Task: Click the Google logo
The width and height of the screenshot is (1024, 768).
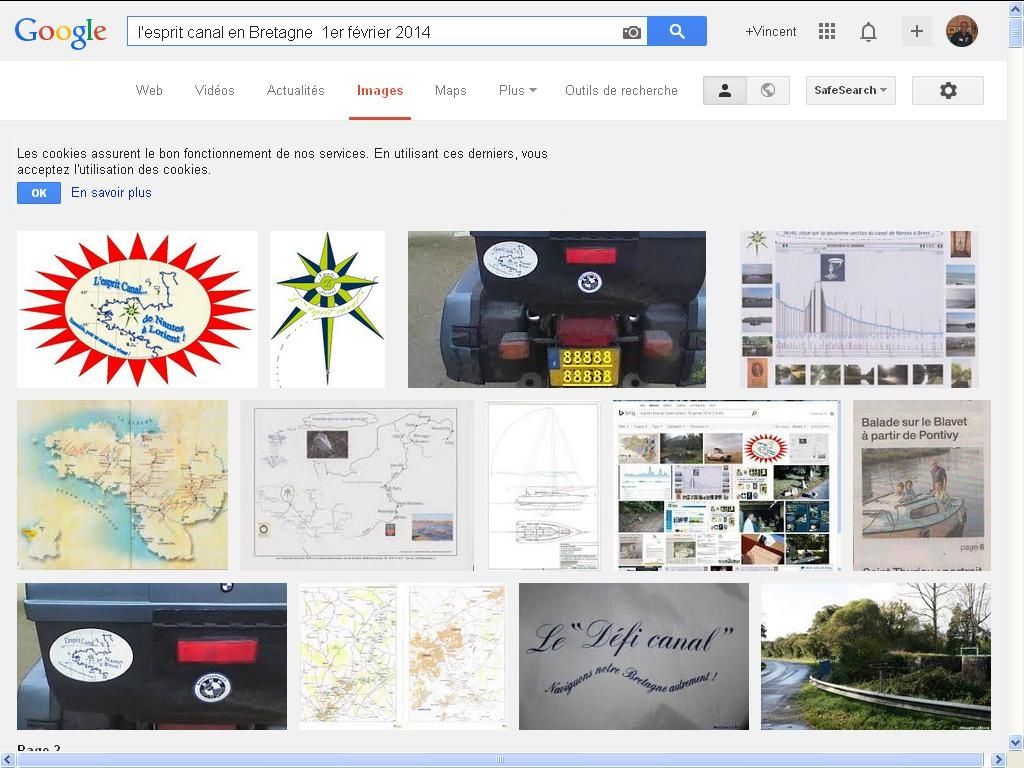Action: point(60,32)
